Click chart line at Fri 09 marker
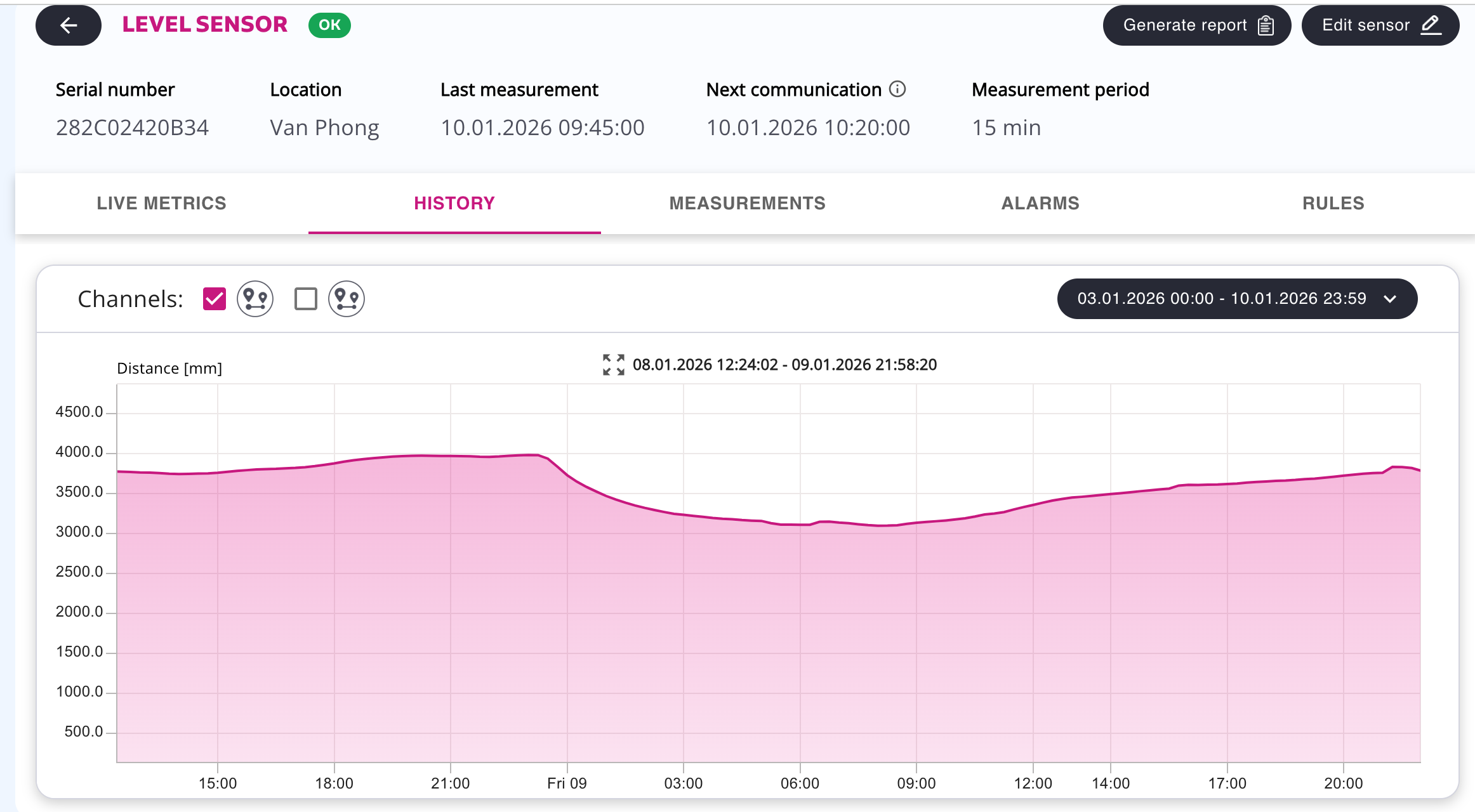 (567, 476)
